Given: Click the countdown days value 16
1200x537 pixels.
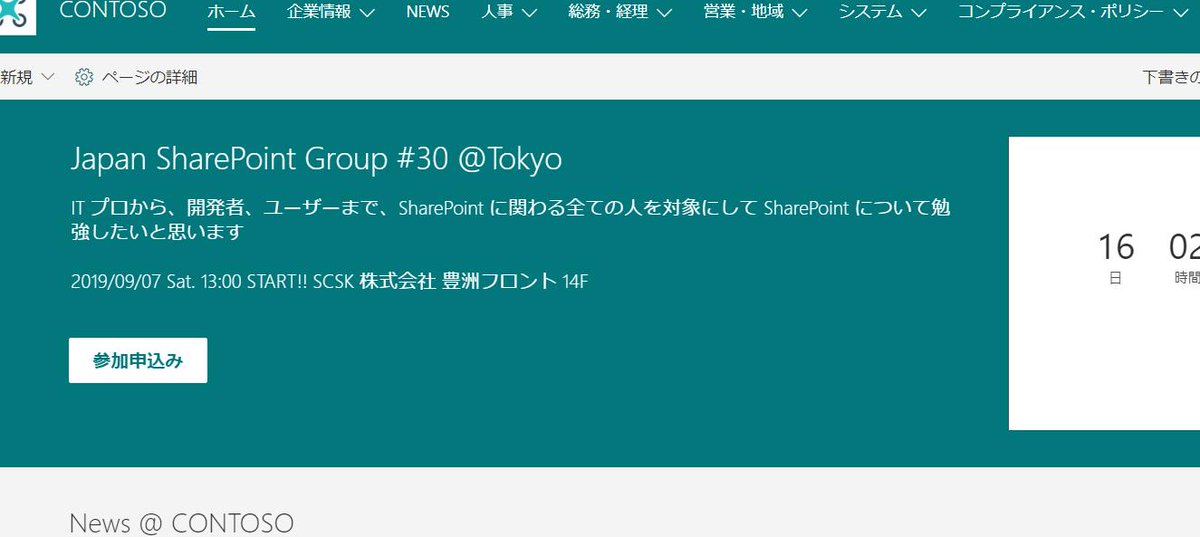Looking at the screenshot, I should coord(1116,246).
